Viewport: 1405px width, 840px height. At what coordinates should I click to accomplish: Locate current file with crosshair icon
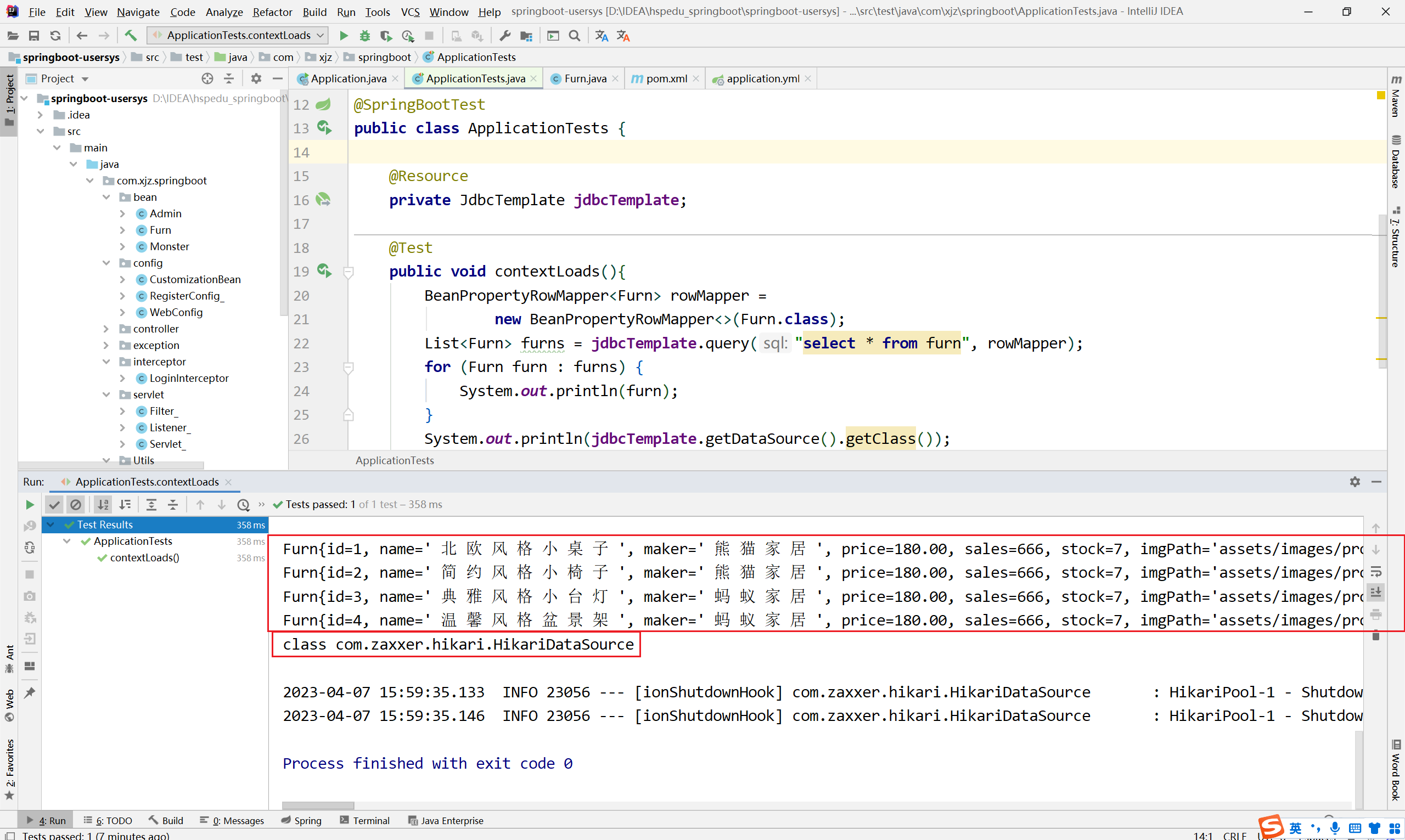click(207, 78)
